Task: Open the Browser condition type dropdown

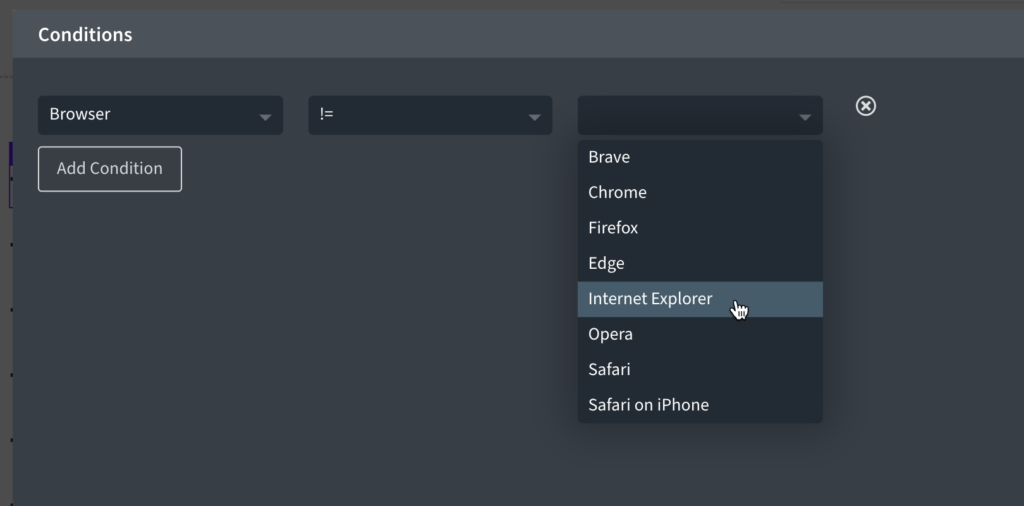Action: 160,116
